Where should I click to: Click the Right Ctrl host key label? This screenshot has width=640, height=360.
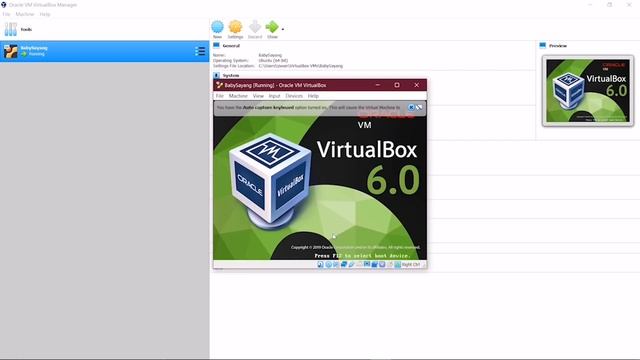[411, 264]
